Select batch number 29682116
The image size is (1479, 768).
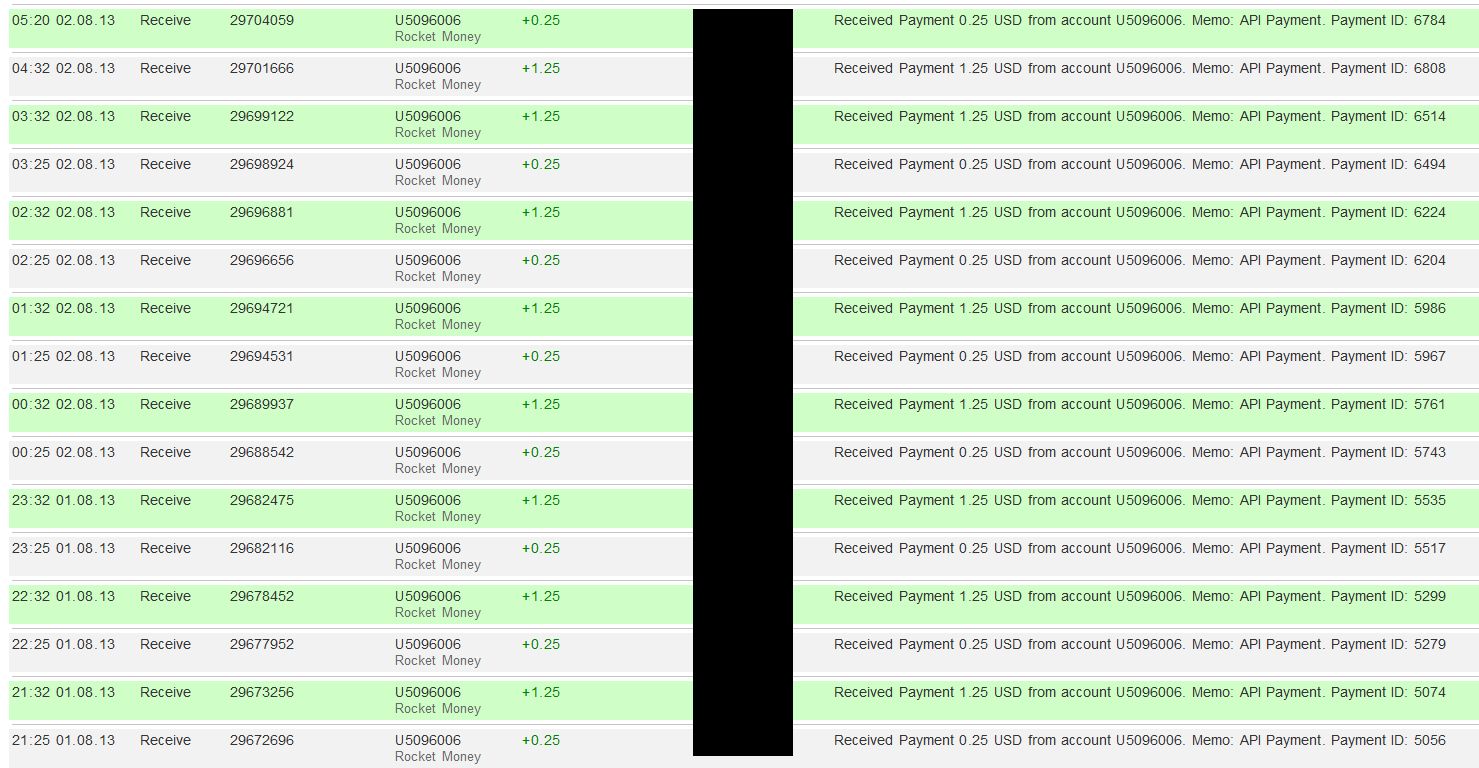point(262,548)
